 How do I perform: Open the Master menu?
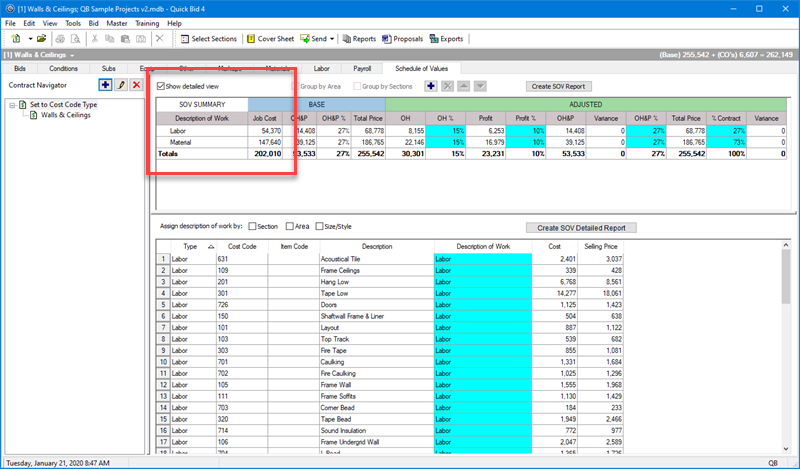coord(117,23)
